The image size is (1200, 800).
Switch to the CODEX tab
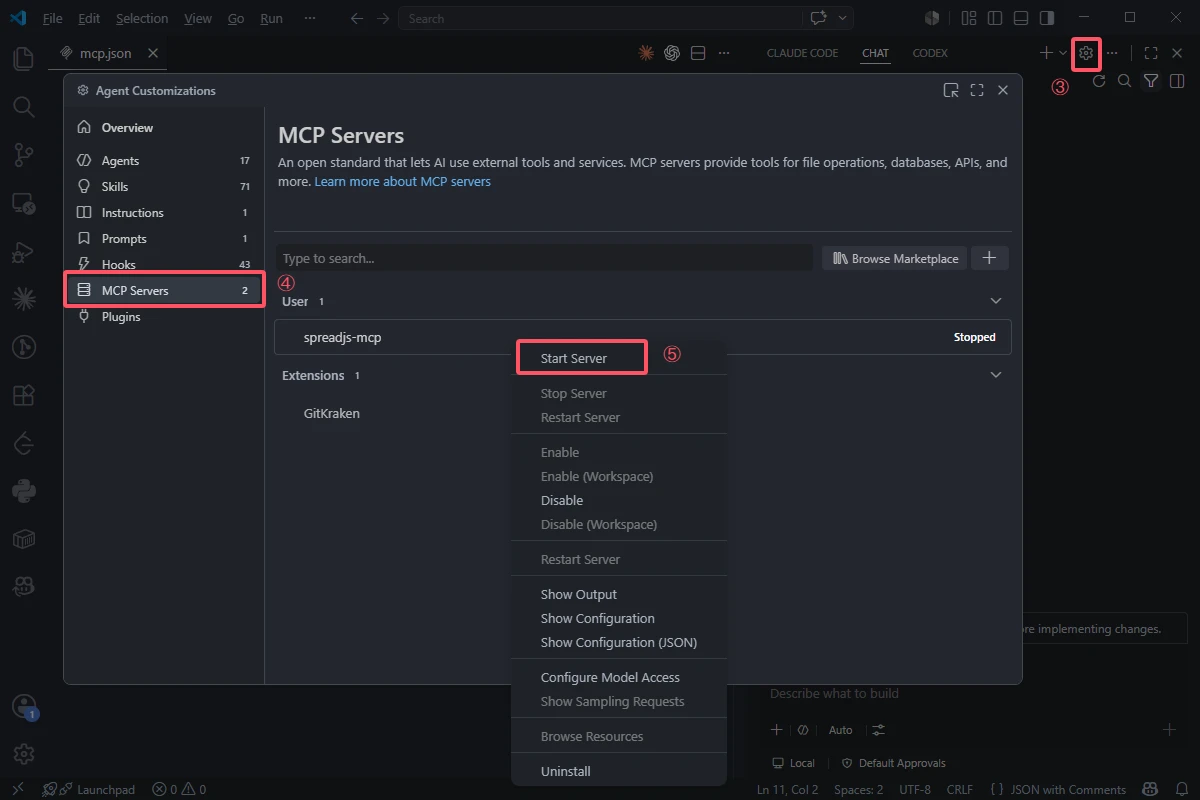coord(930,53)
